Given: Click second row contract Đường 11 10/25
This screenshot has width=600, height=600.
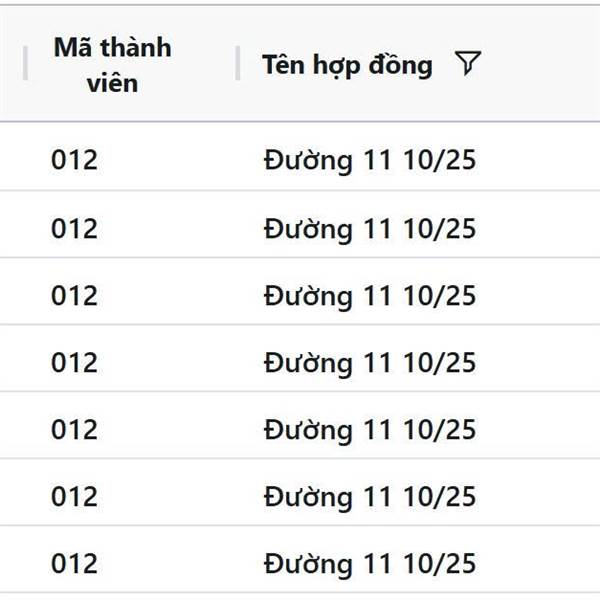Looking at the screenshot, I should [x=370, y=230].
